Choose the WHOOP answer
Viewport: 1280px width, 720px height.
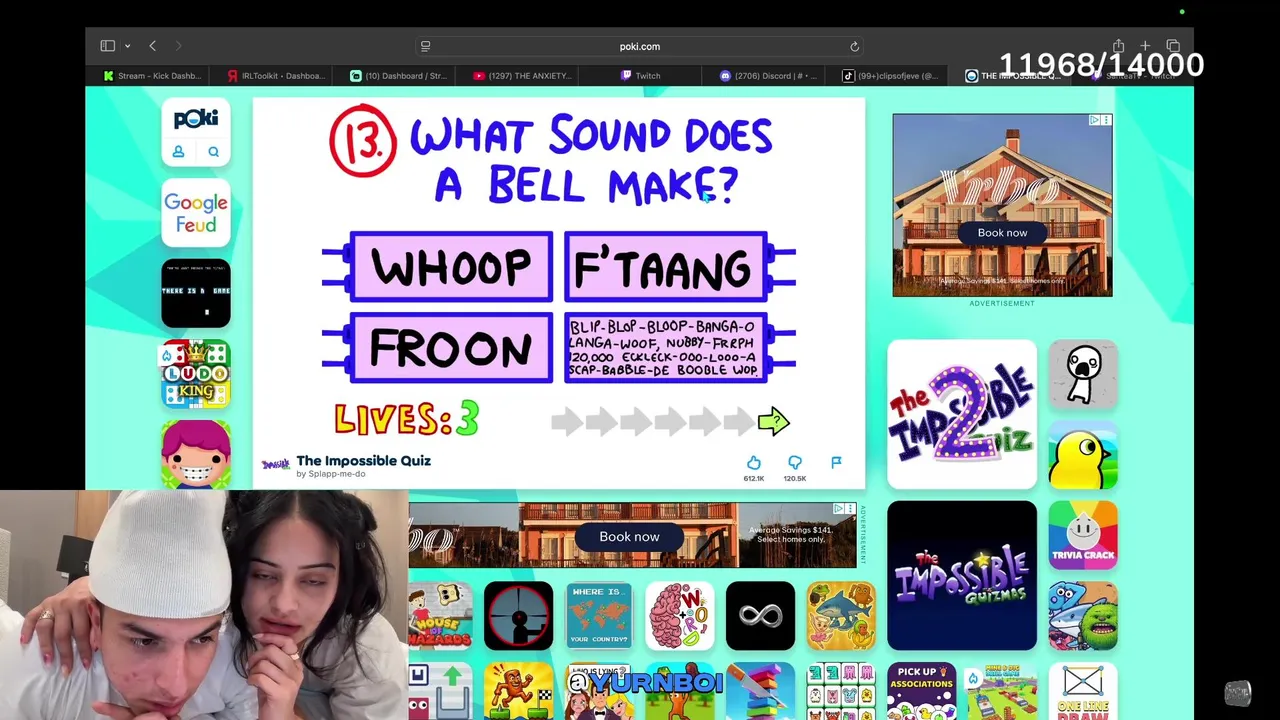click(451, 267)
